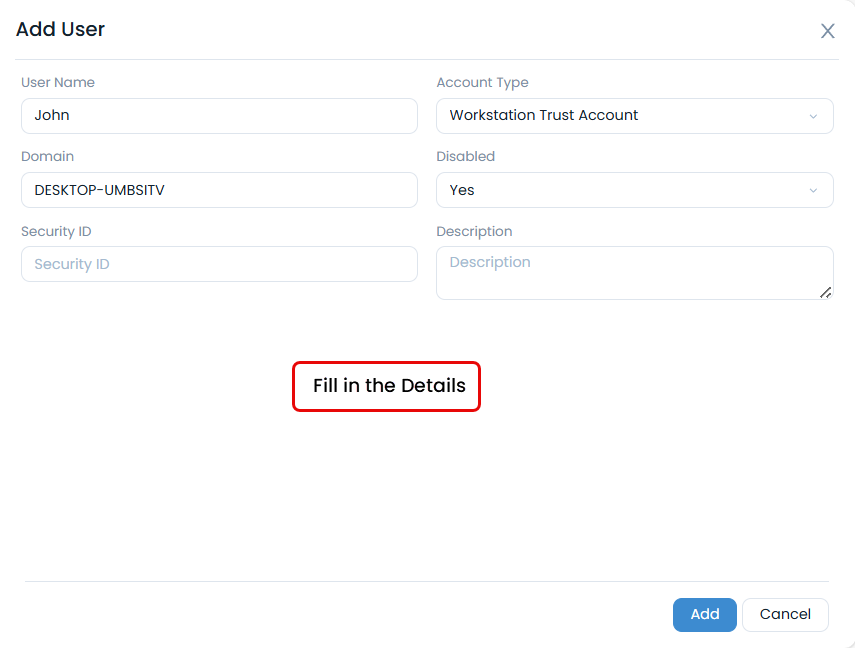Click the Description box resize handle

[x=826, y=292]
